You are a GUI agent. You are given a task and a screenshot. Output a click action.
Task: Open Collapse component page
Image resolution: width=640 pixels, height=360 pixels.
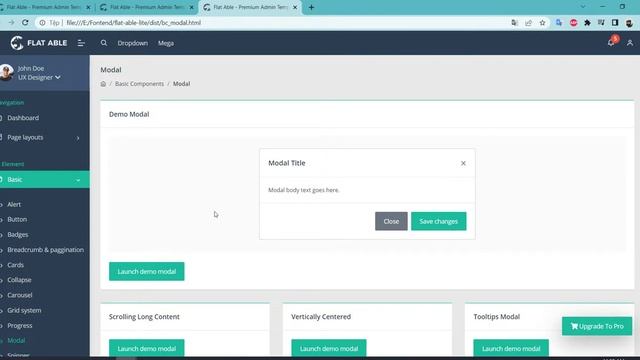tap(19, 280)
